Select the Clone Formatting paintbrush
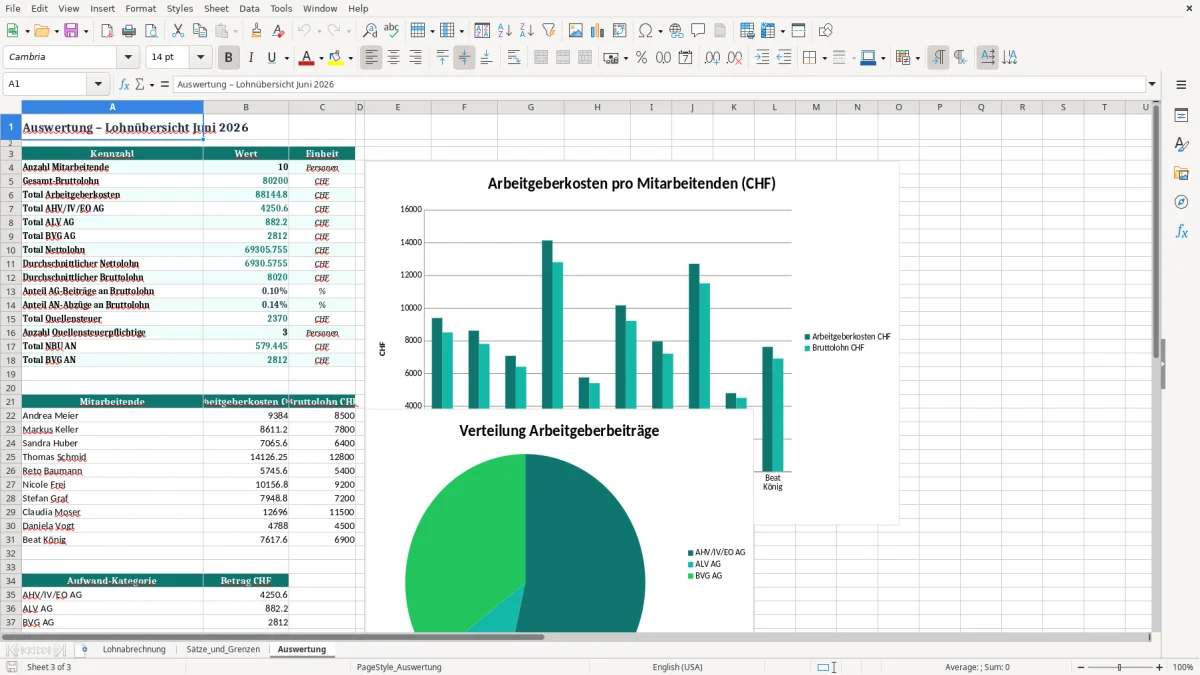 click(257, 31)
